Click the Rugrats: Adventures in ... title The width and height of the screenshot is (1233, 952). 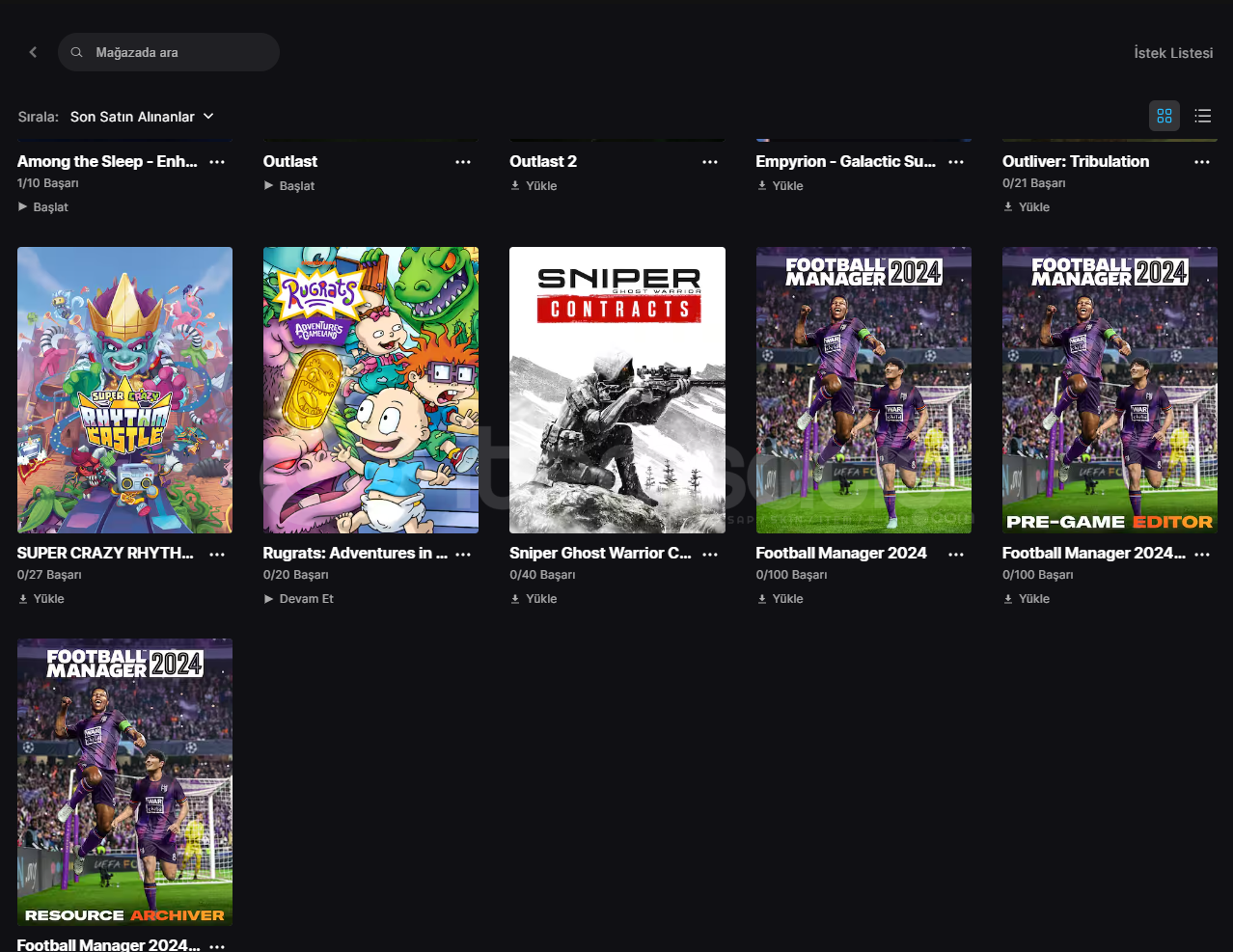click(355, 553)
